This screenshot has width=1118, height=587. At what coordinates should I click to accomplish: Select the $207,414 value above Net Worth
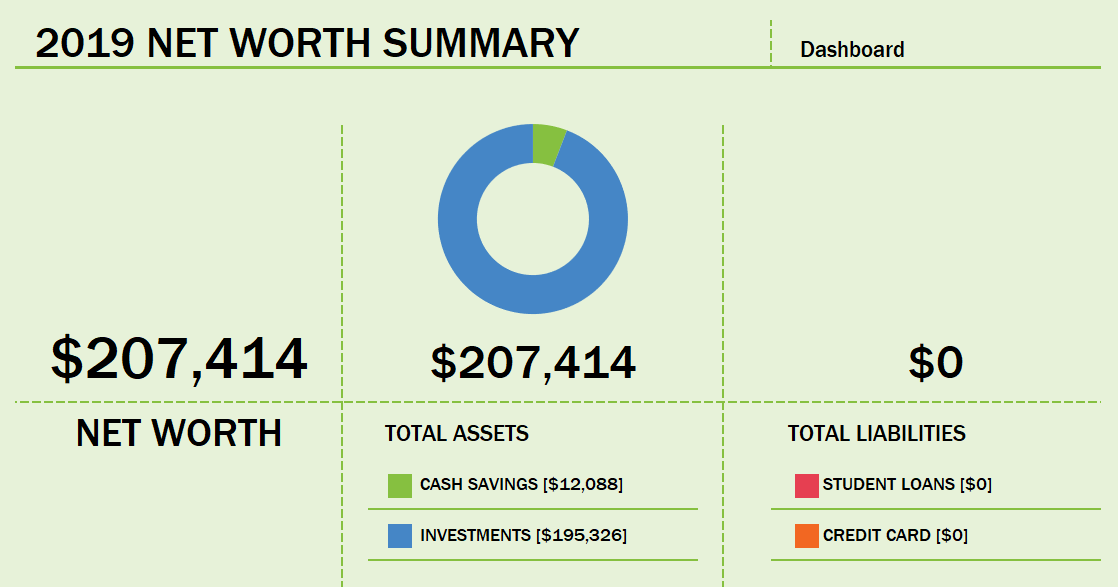click(179, 359)
